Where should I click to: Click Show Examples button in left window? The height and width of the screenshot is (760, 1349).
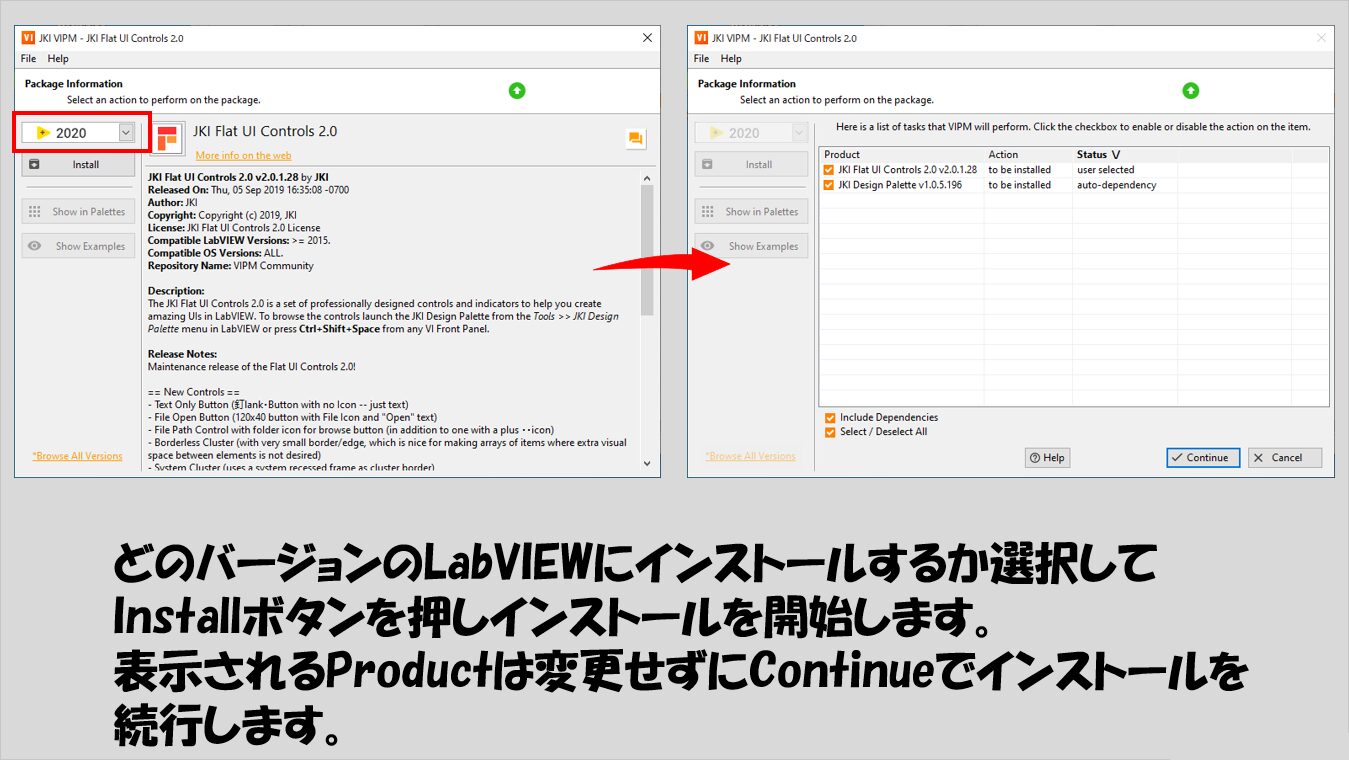(x=78, y=246)
